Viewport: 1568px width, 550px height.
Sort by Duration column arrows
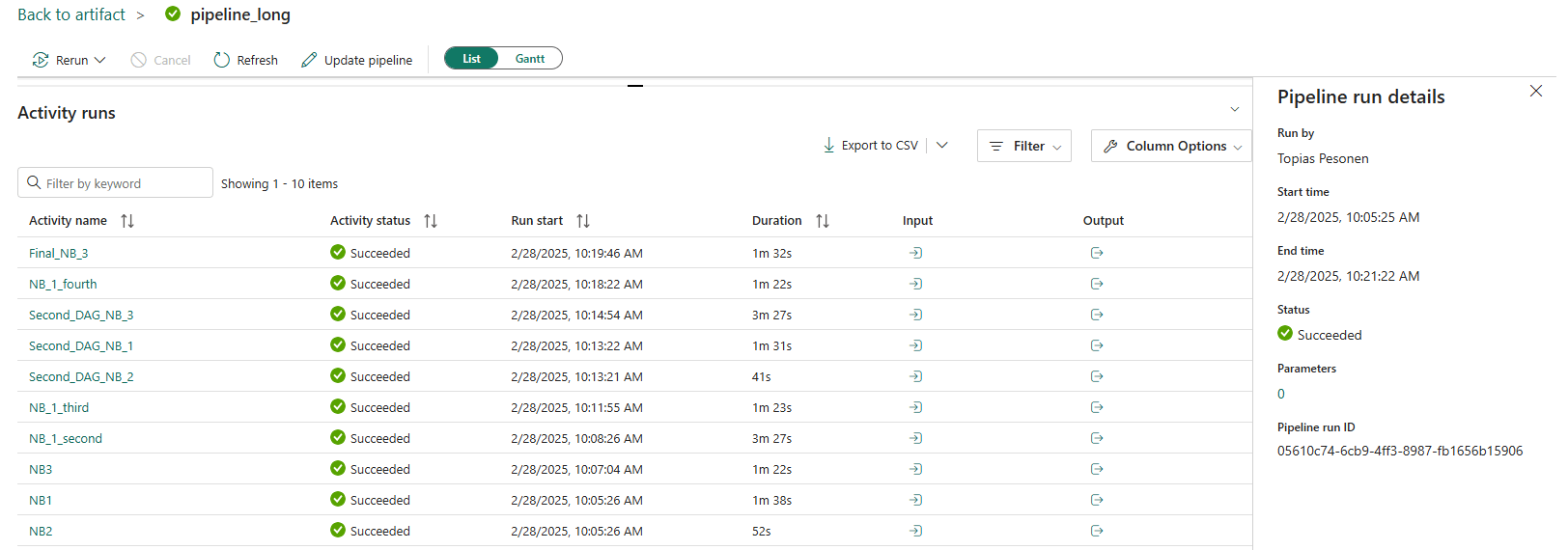pos(823,221)
